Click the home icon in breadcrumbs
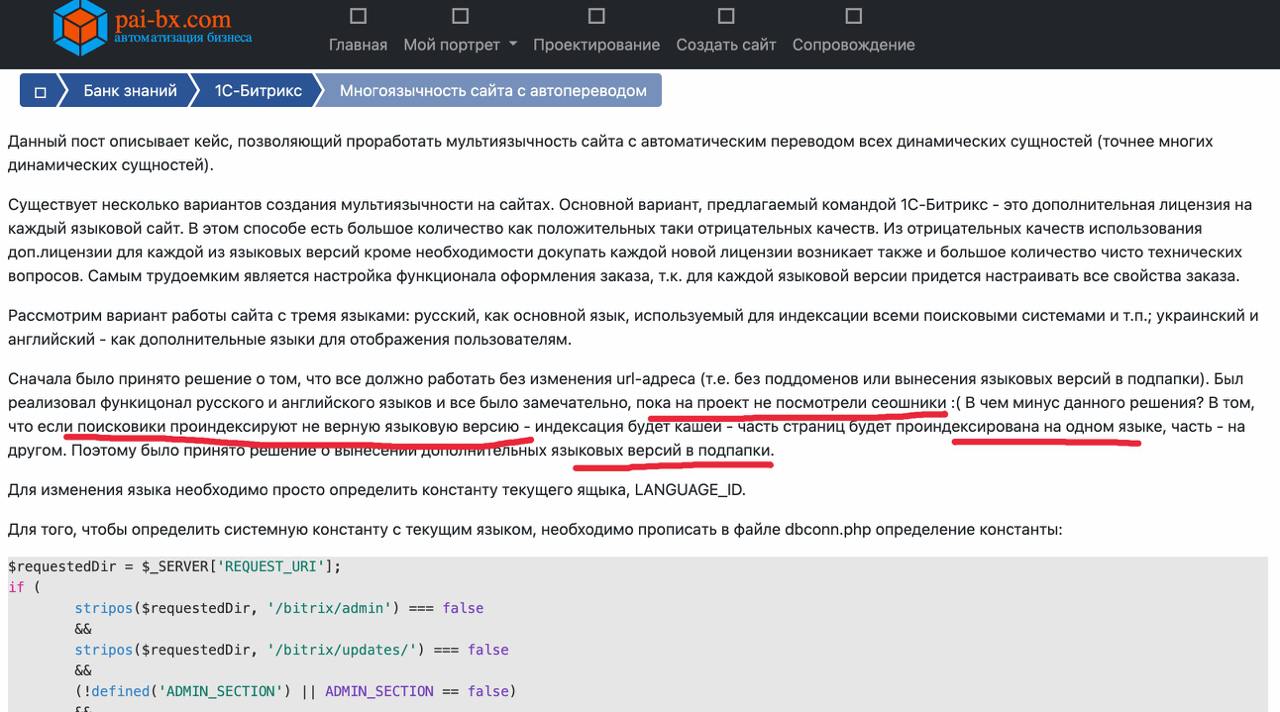The image size is (1280, 712). coord(40,91)
